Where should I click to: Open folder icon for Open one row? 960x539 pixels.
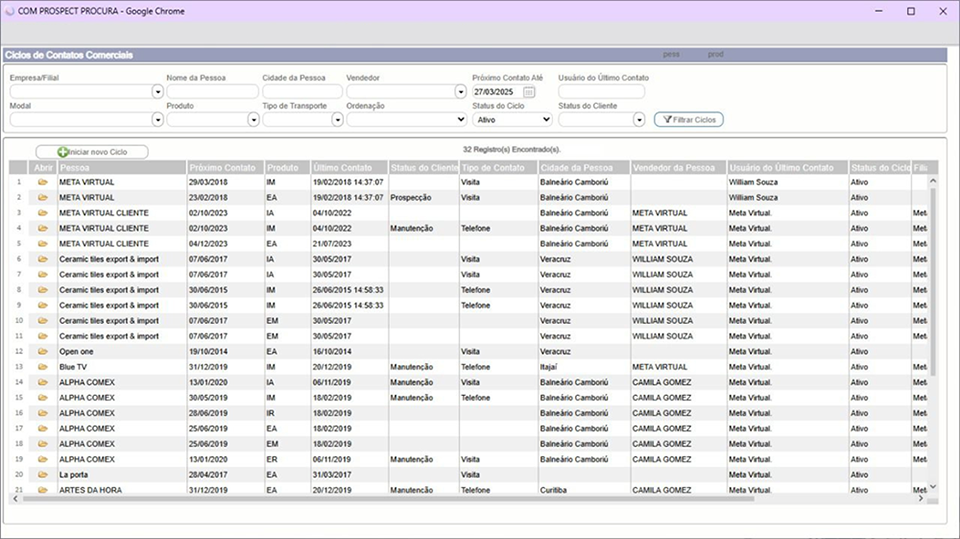pyautogui.click(x=43, y=352)
